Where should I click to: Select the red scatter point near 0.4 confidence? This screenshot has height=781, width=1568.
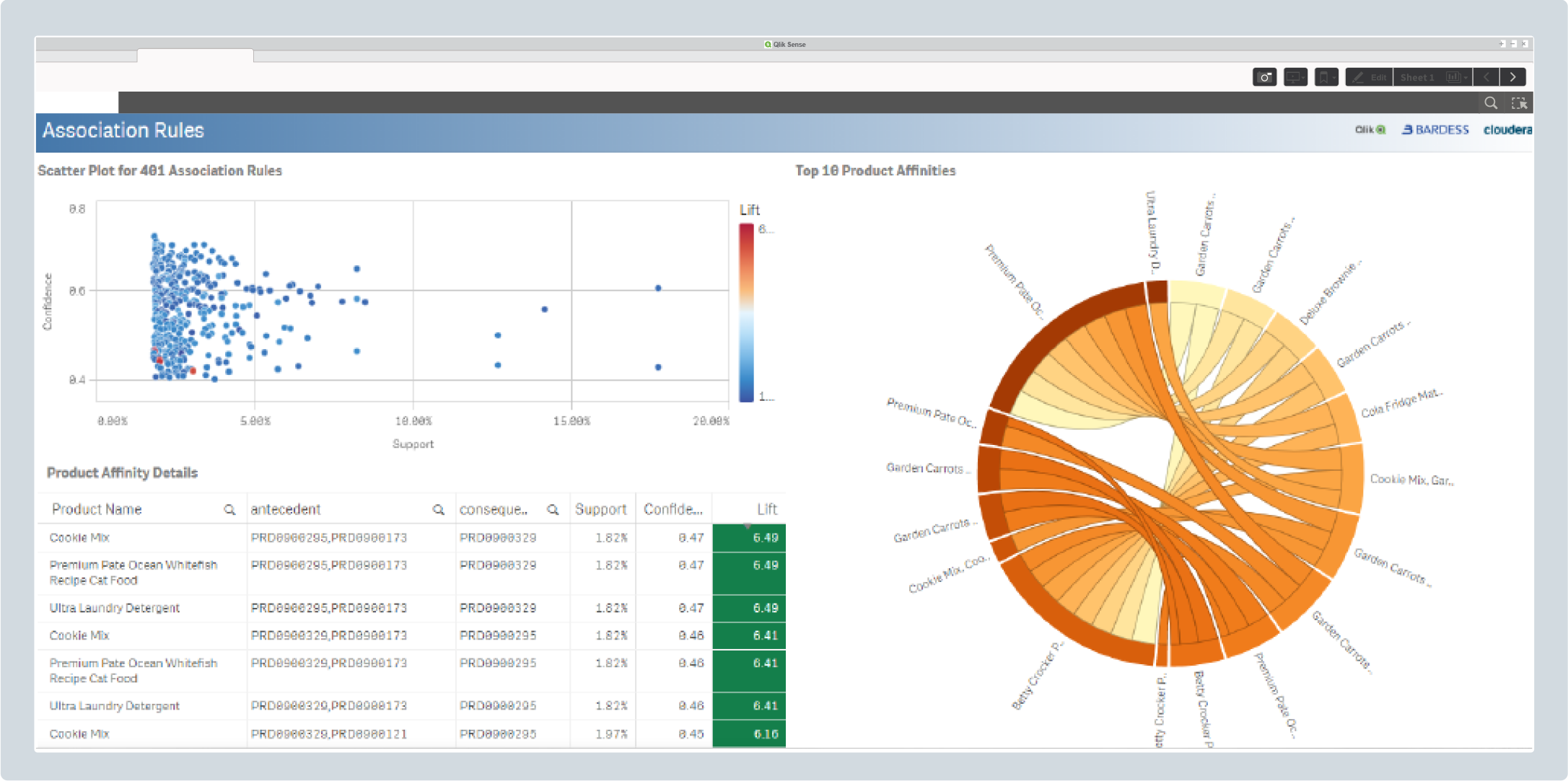pyautogui.click(x=193, y=371)
